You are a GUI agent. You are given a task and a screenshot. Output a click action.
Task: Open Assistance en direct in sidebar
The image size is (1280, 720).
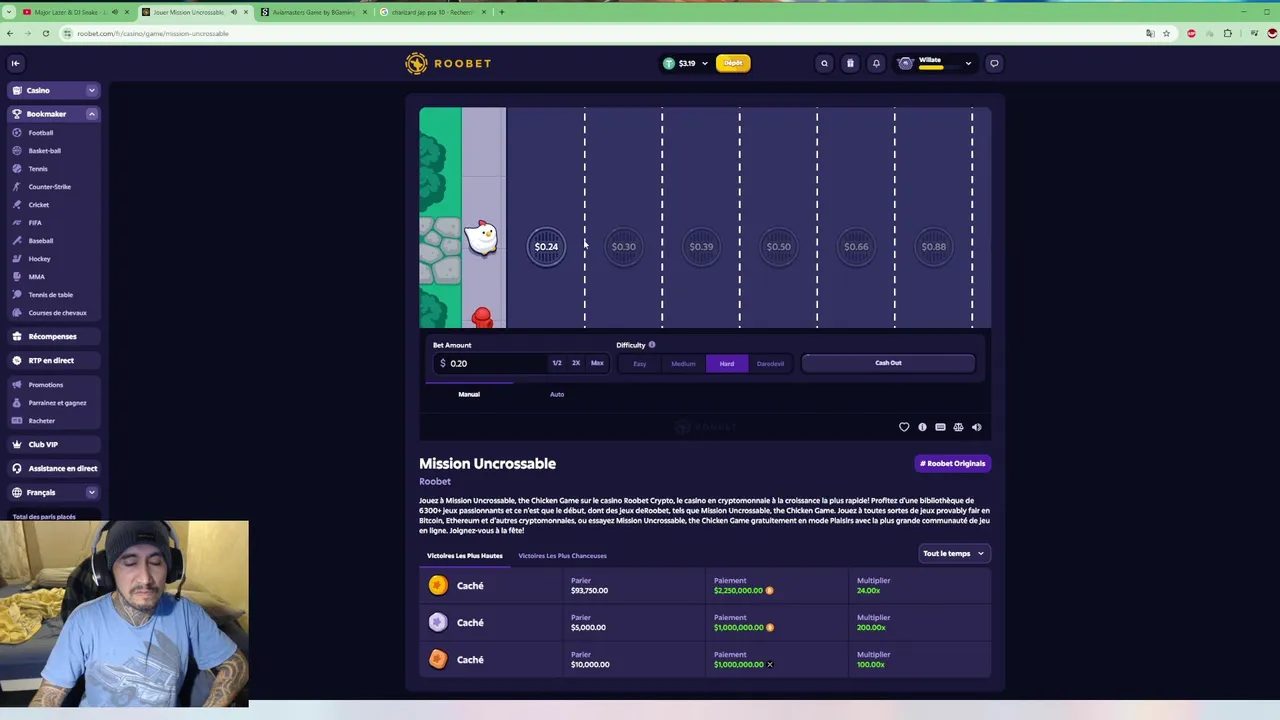tap(54, 468)
